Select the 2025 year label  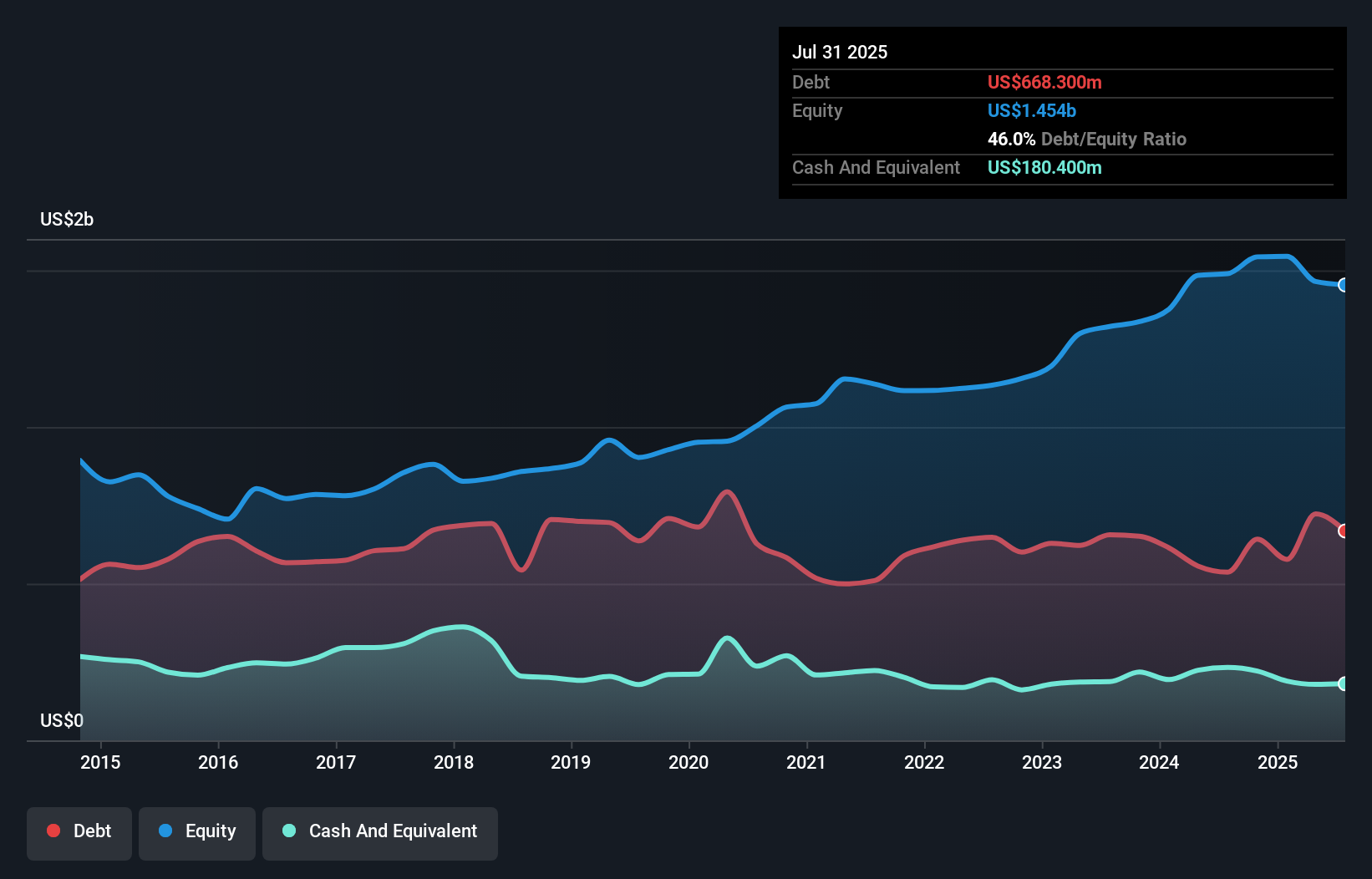coord(1278,763)
